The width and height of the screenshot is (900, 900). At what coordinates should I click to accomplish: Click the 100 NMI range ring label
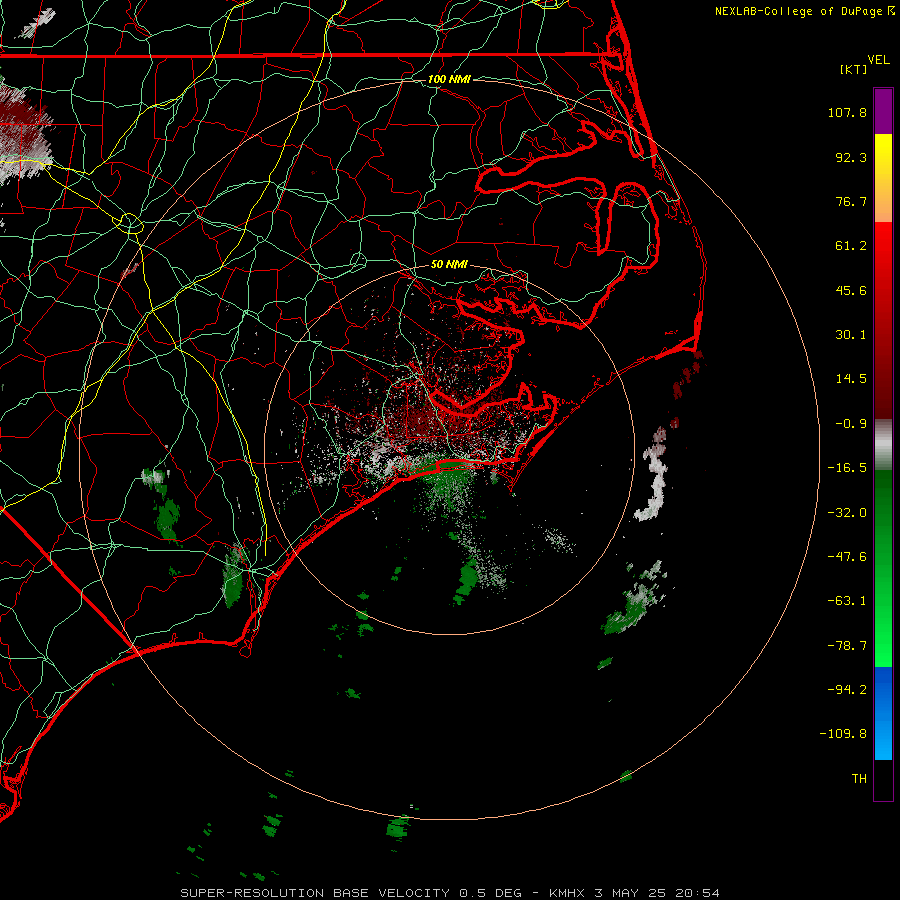pos(449,79)
